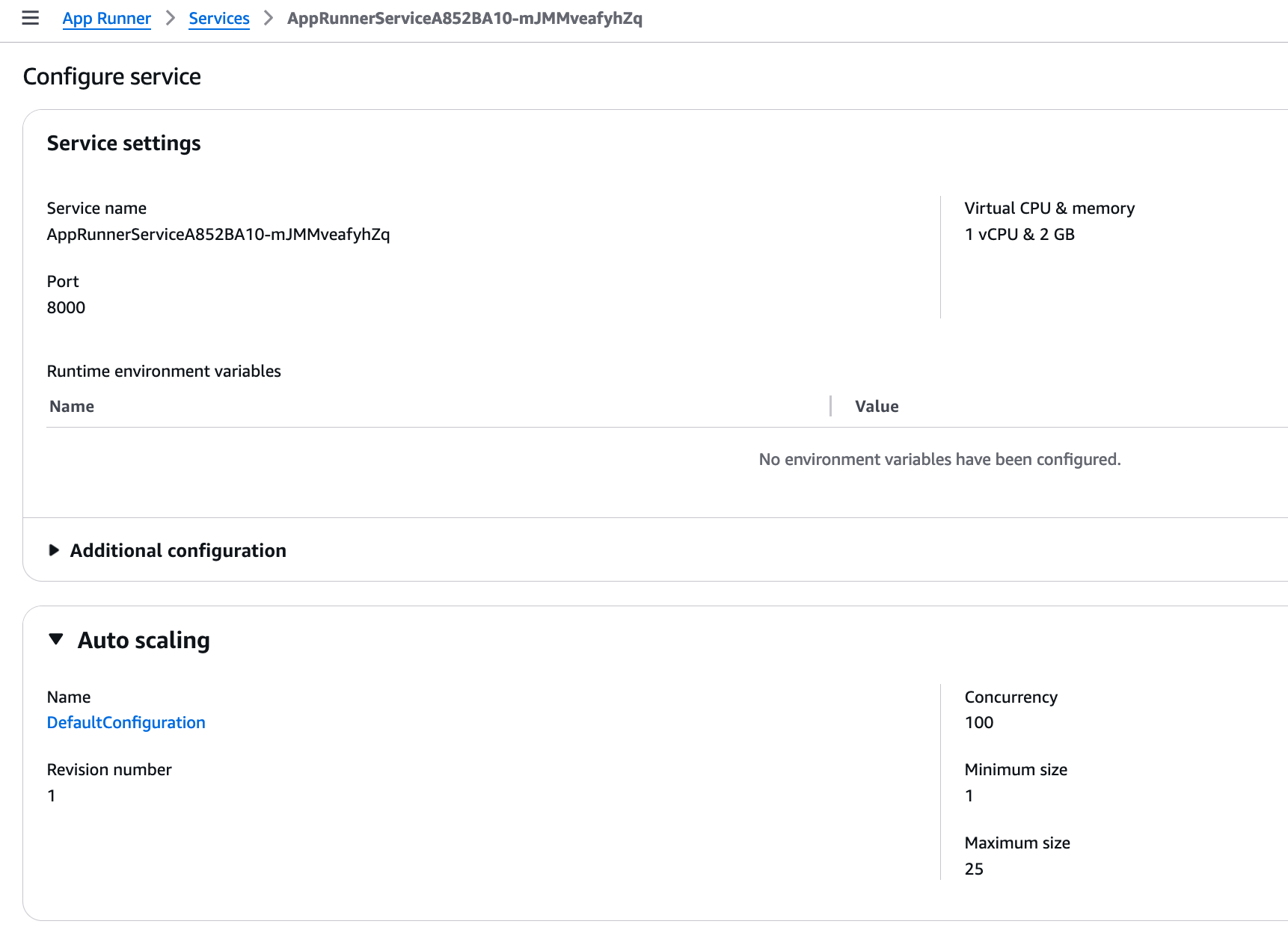Click the service name value under Service settings
This screenshot has width=1288, height=930.
point(218,235)
